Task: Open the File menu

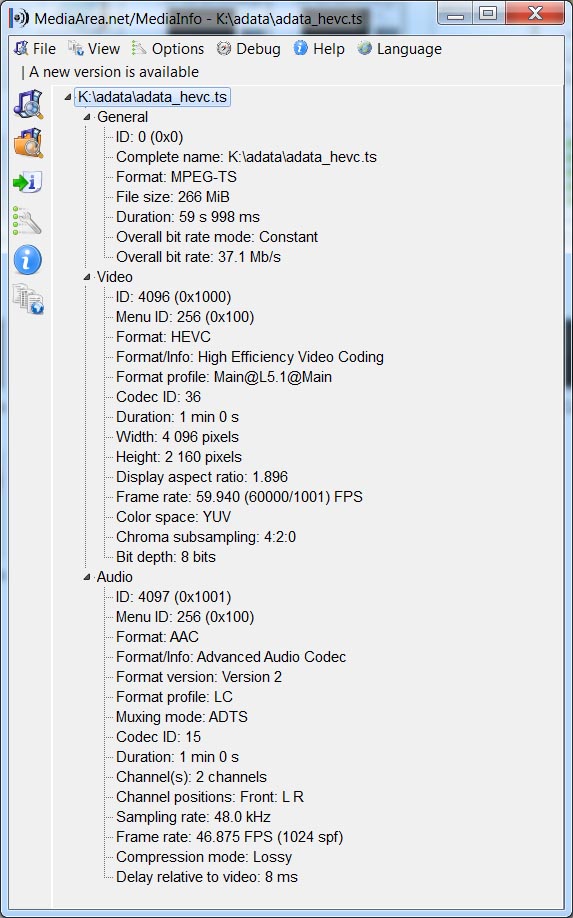Action: (x=35, y=49)
